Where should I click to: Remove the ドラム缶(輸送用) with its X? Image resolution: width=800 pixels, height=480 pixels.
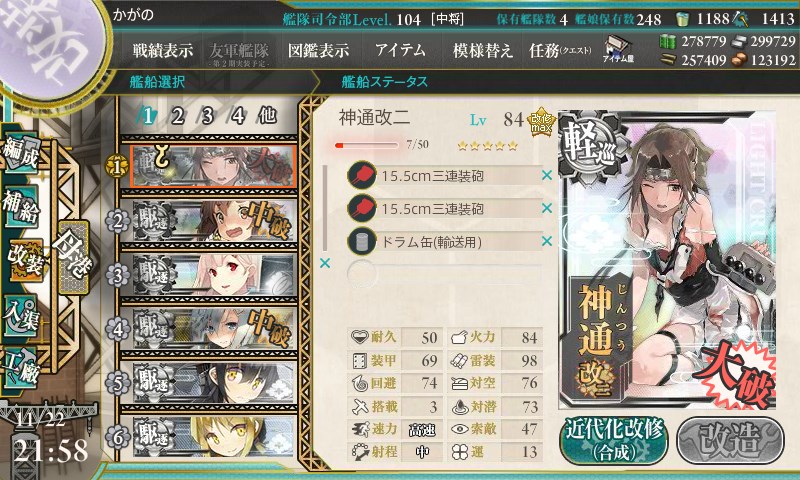(547, 241)
